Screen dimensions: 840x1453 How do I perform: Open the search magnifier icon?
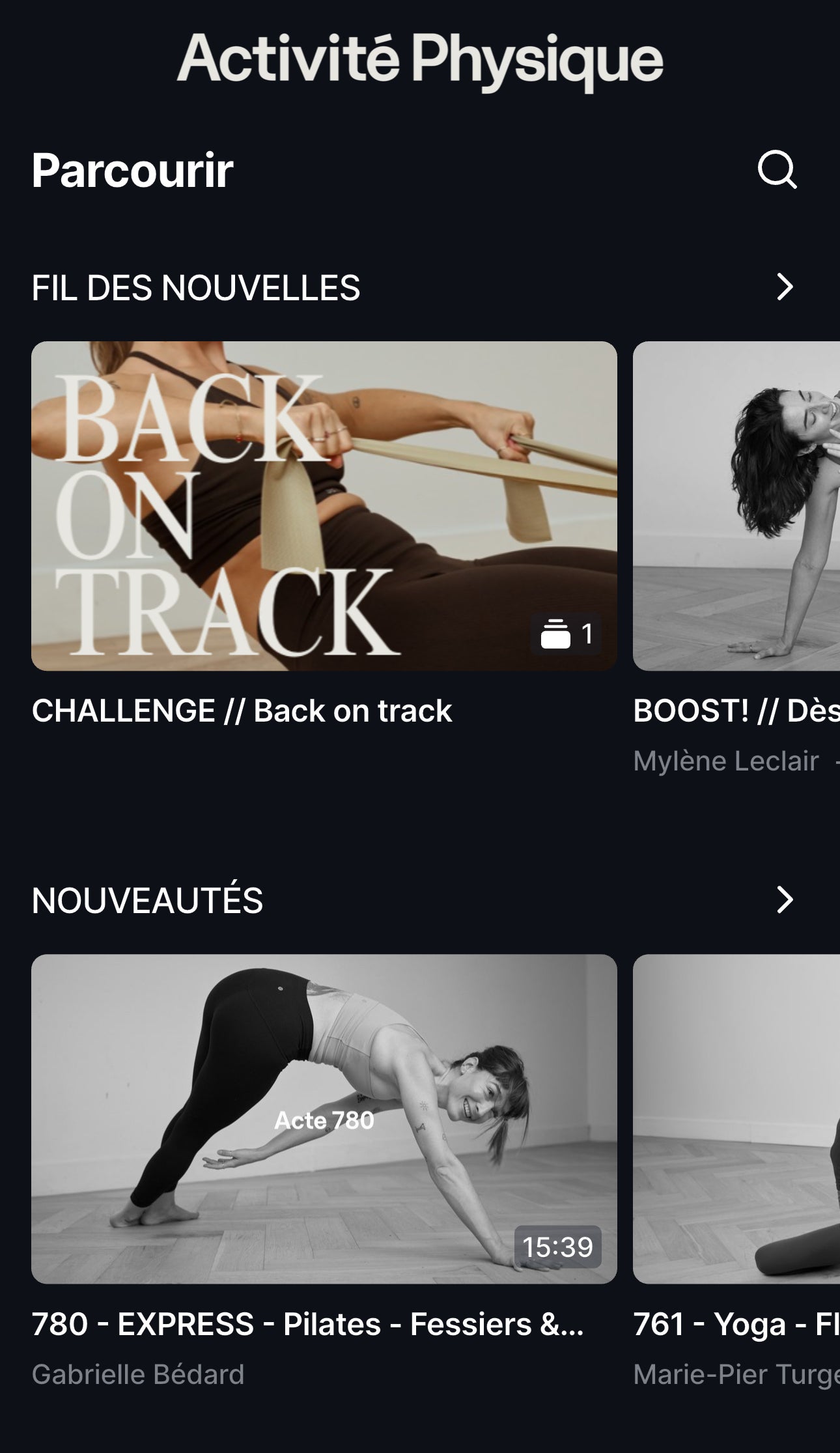(x=777, y=171)
